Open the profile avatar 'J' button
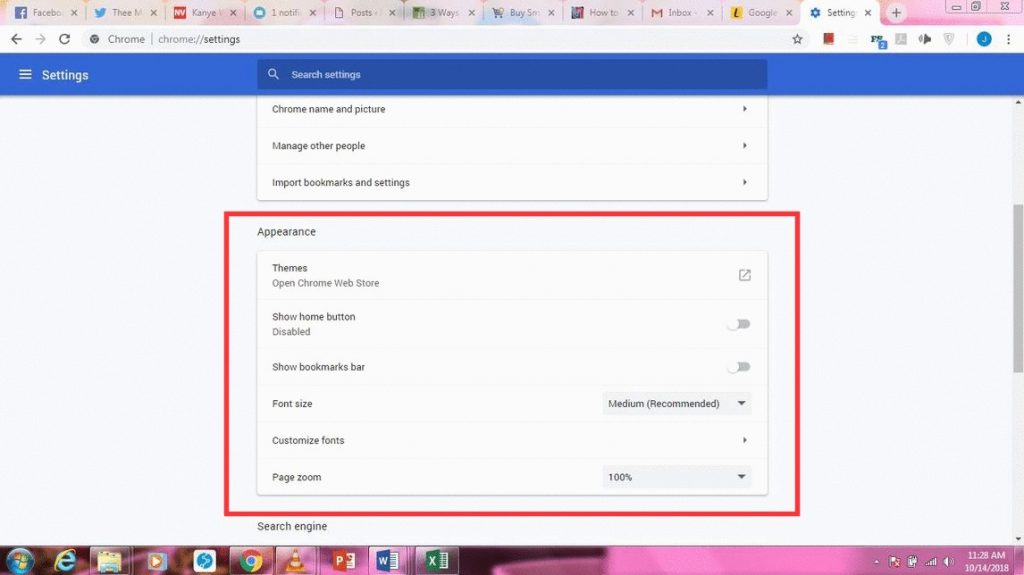 pyautogui.click(x=984, y=39)
